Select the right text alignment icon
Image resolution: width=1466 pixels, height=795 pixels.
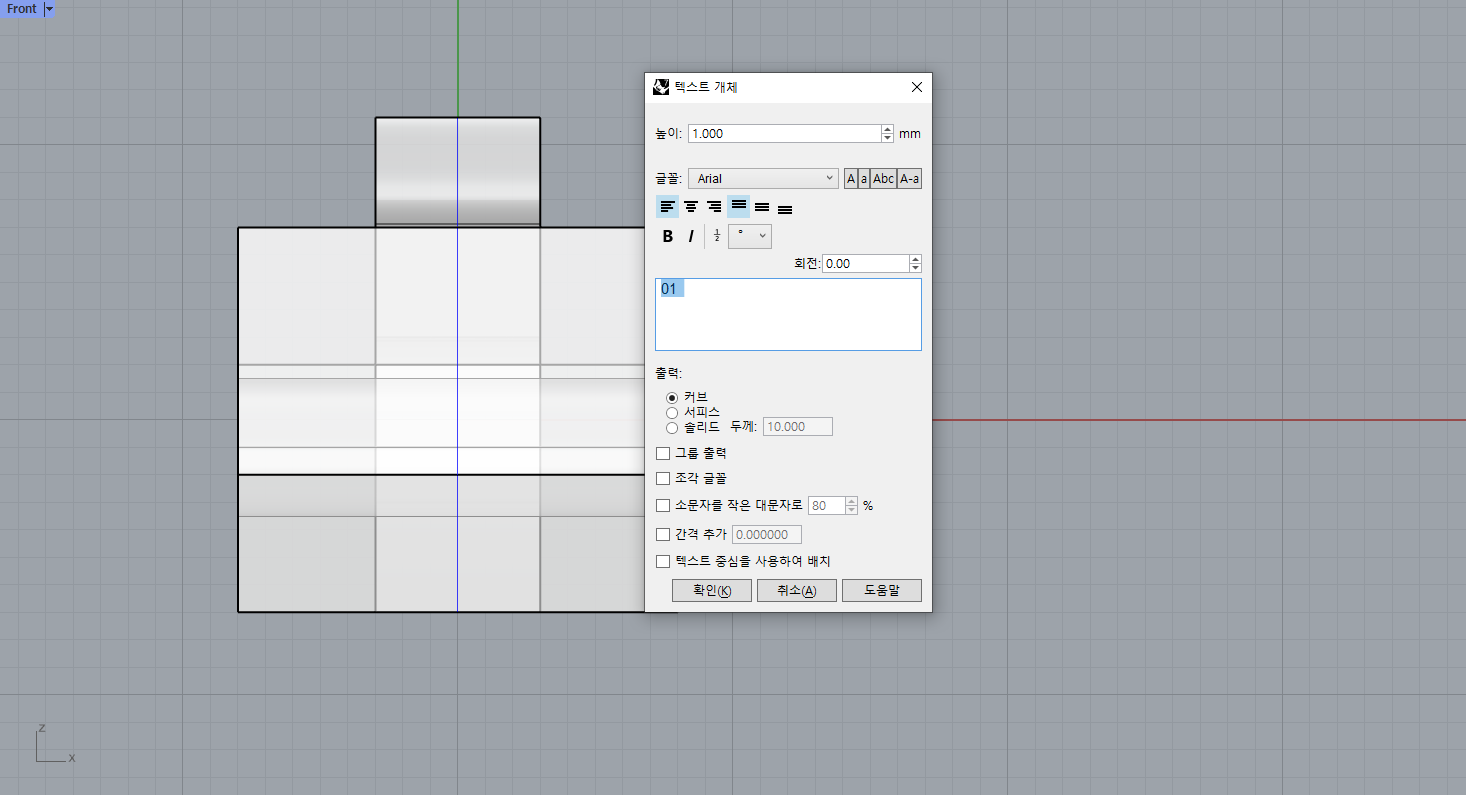tap(714, 207)
